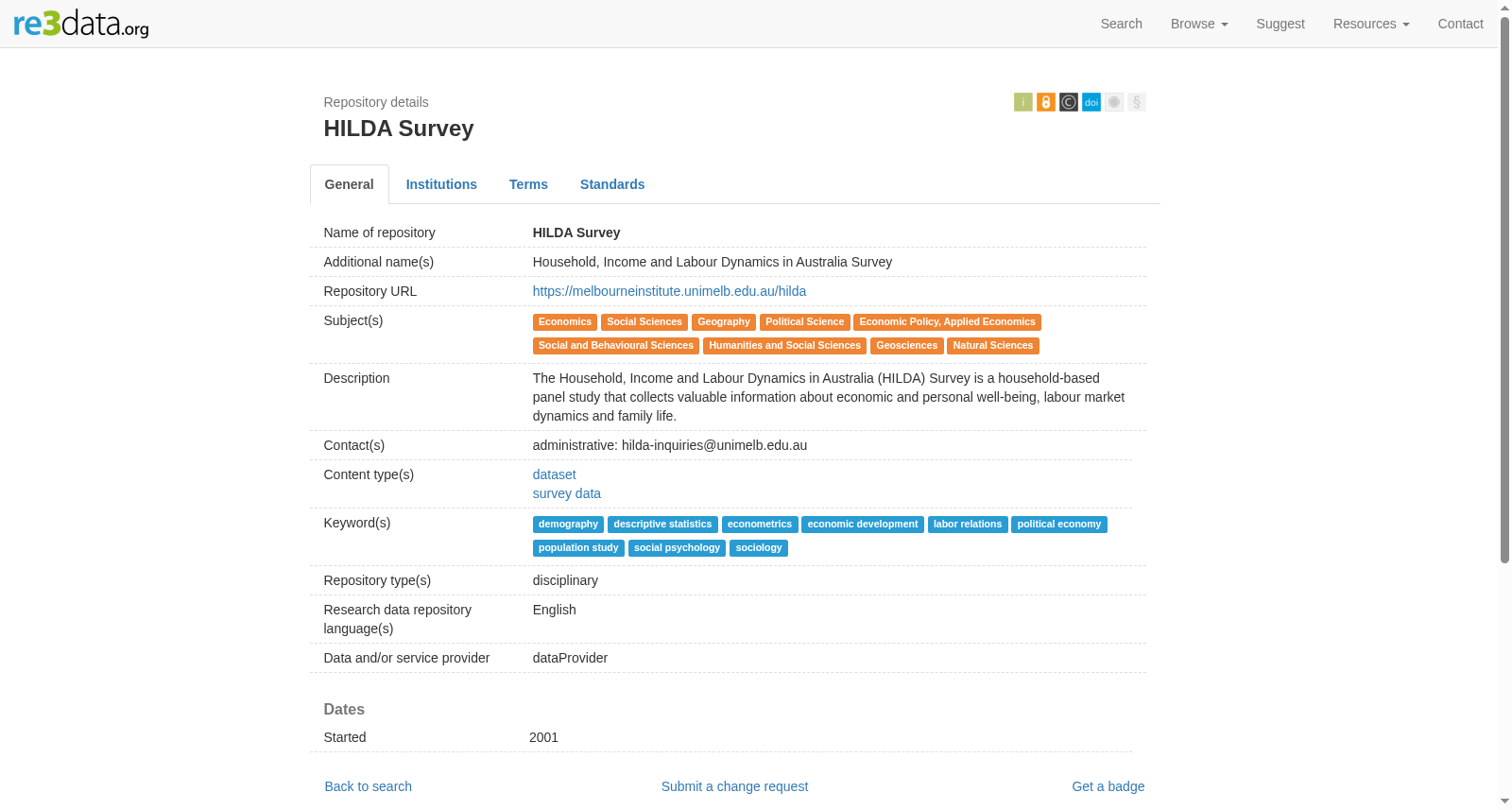
Task: Click the econometrics keyword tag
Action: tap(760, 525)
